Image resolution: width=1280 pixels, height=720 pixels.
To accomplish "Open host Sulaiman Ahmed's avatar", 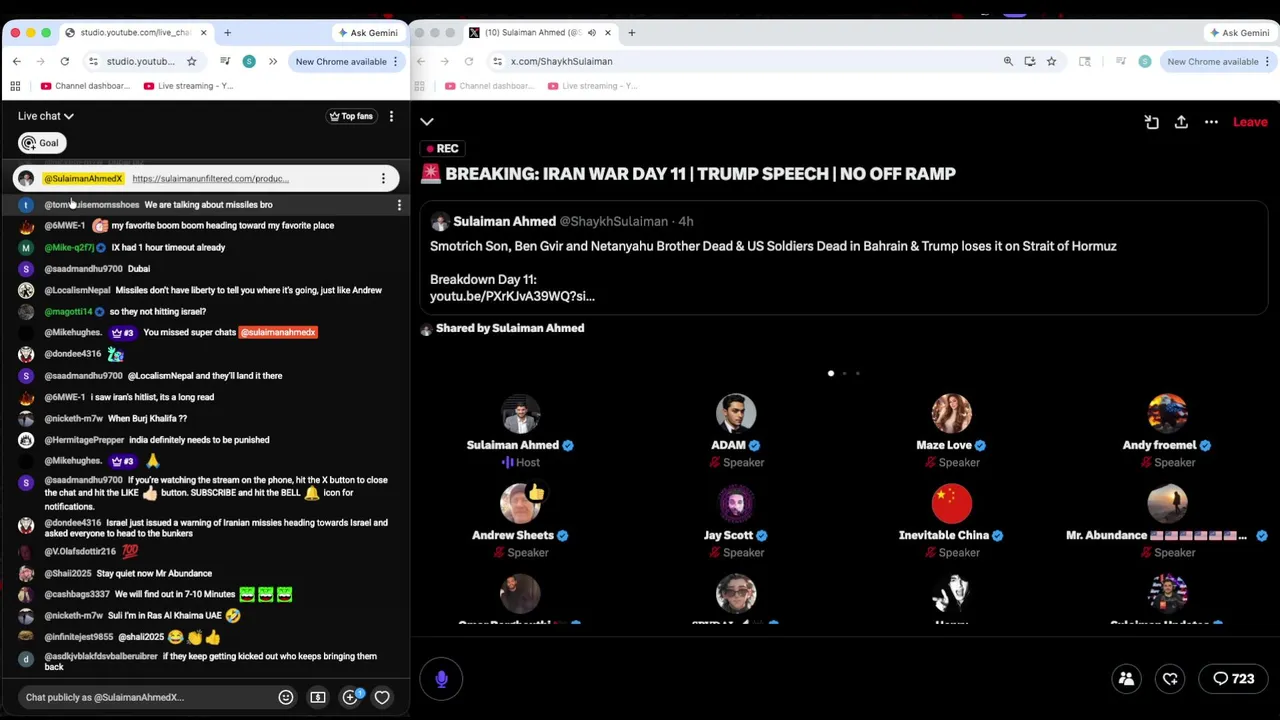I will (520, 413).
